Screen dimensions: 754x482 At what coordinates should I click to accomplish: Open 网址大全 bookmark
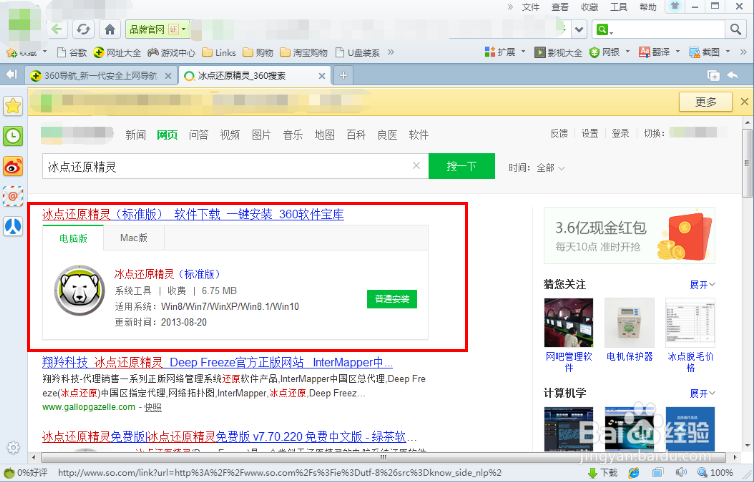pos(117,52)
